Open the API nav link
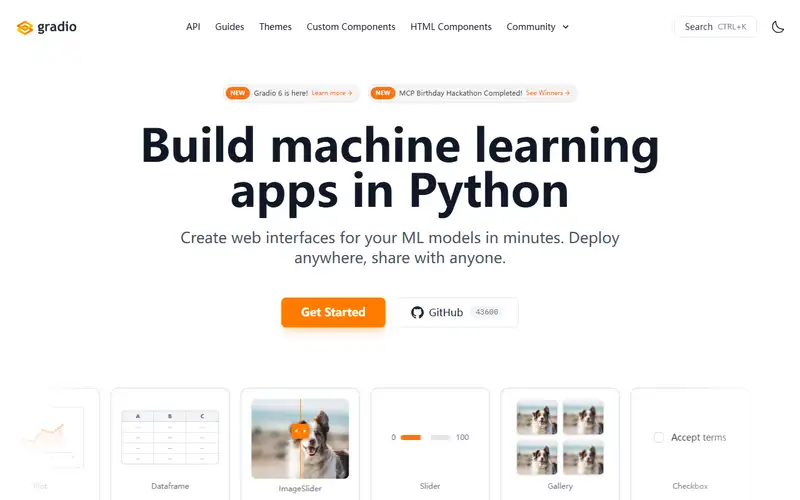The width and height of the screenshot is (800, 500). coord(193,27)
